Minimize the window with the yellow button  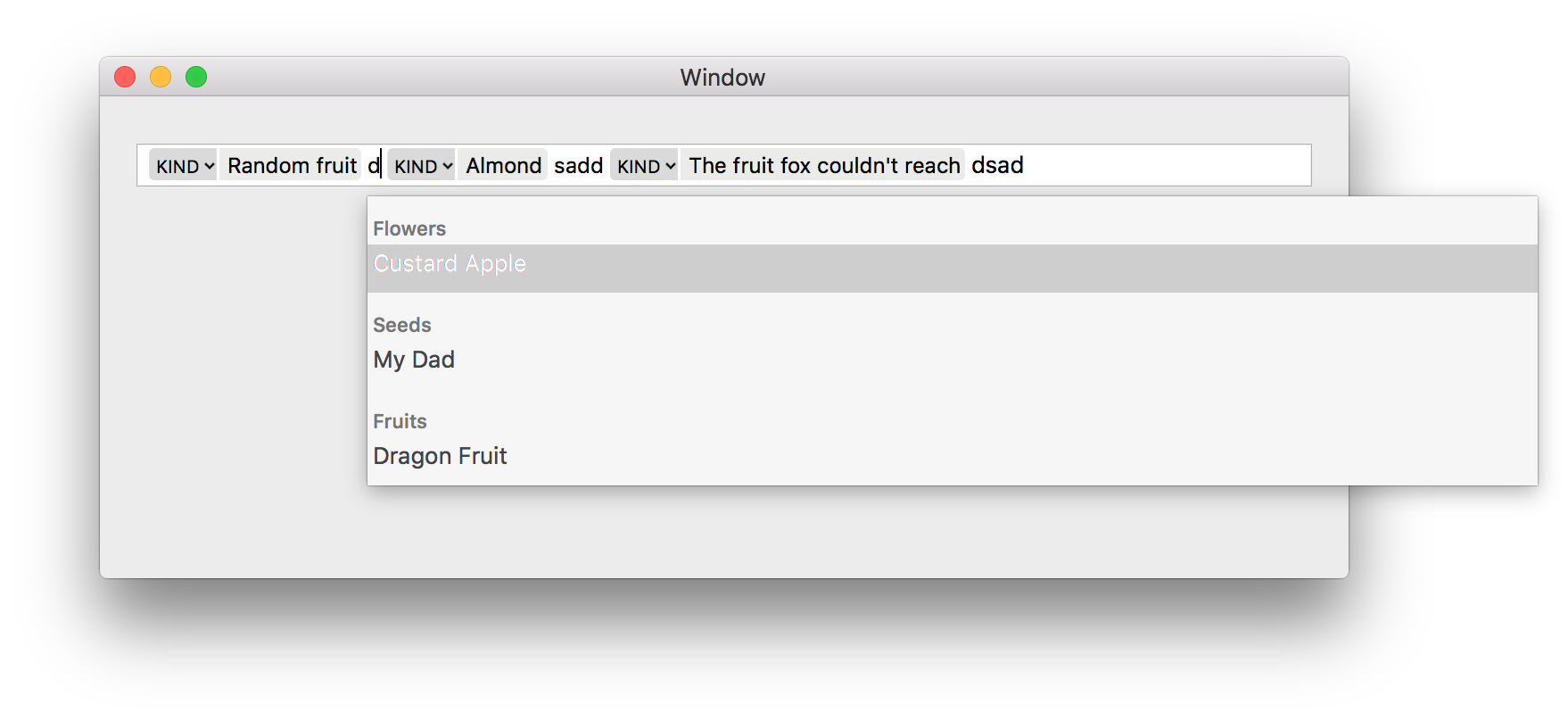161,77
